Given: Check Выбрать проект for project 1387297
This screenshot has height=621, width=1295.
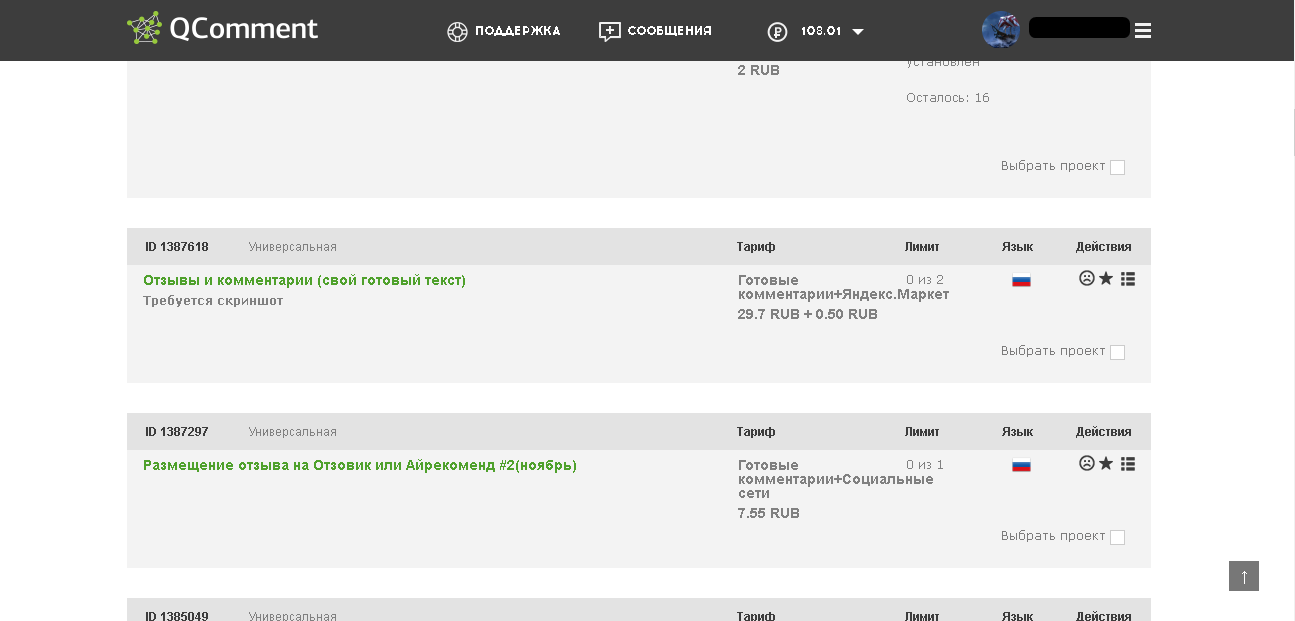Looking at the screenshot, I should coord(1118,537).
